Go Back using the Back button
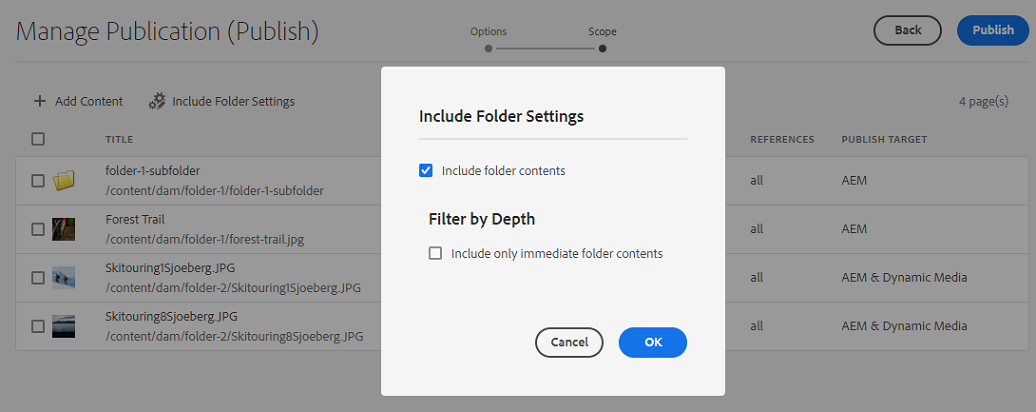This screenshot has height=412, width=1036. tap(907, 30)
